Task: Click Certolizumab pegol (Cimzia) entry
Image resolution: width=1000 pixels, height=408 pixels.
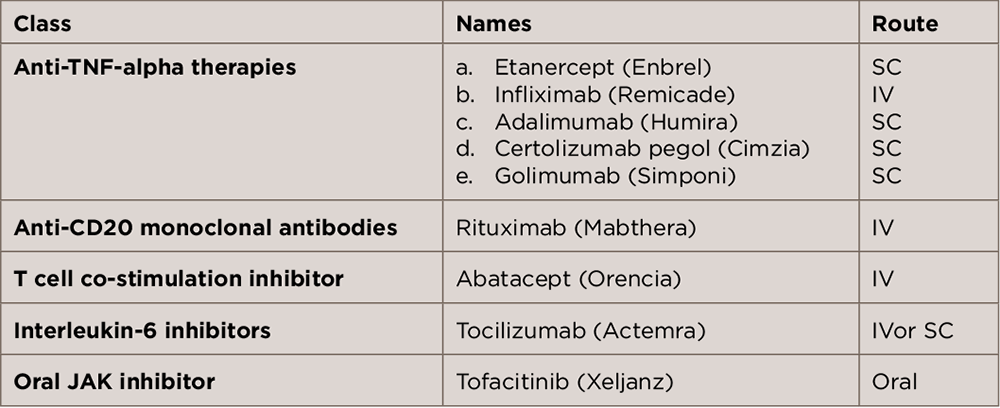Action: (x=651, y=149)
